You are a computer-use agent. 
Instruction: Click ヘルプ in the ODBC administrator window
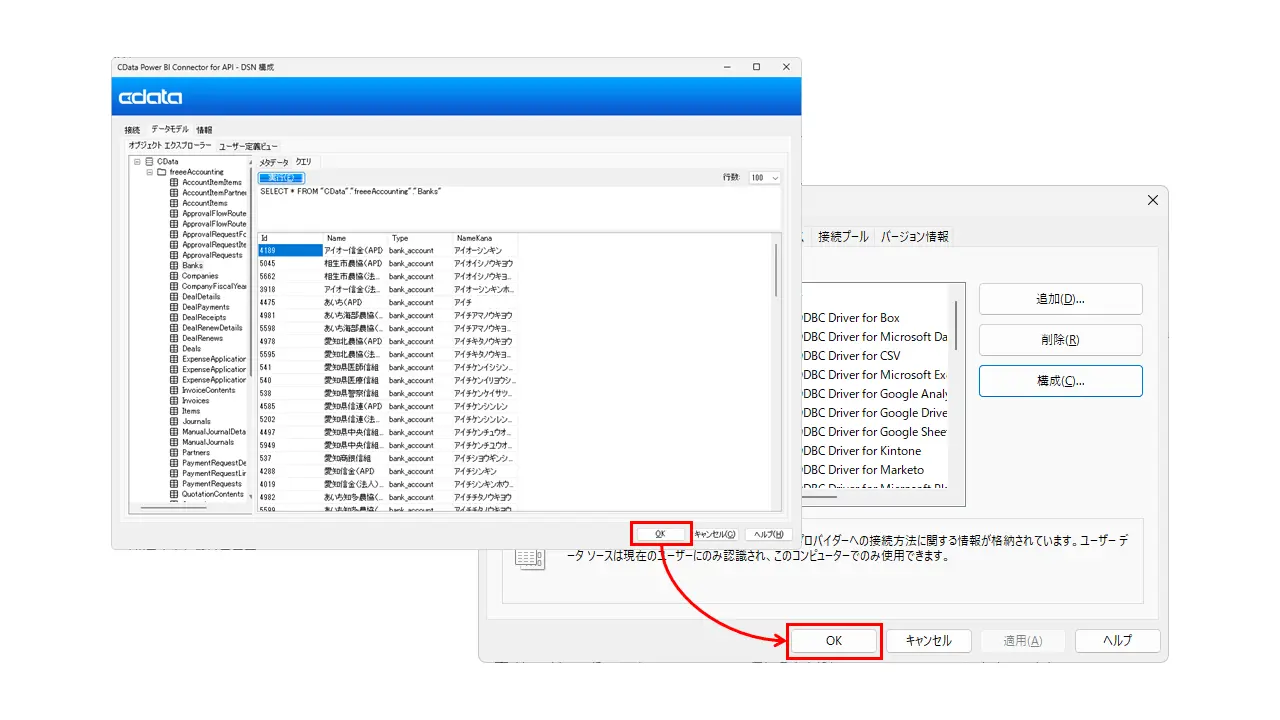click(1118, 641)
